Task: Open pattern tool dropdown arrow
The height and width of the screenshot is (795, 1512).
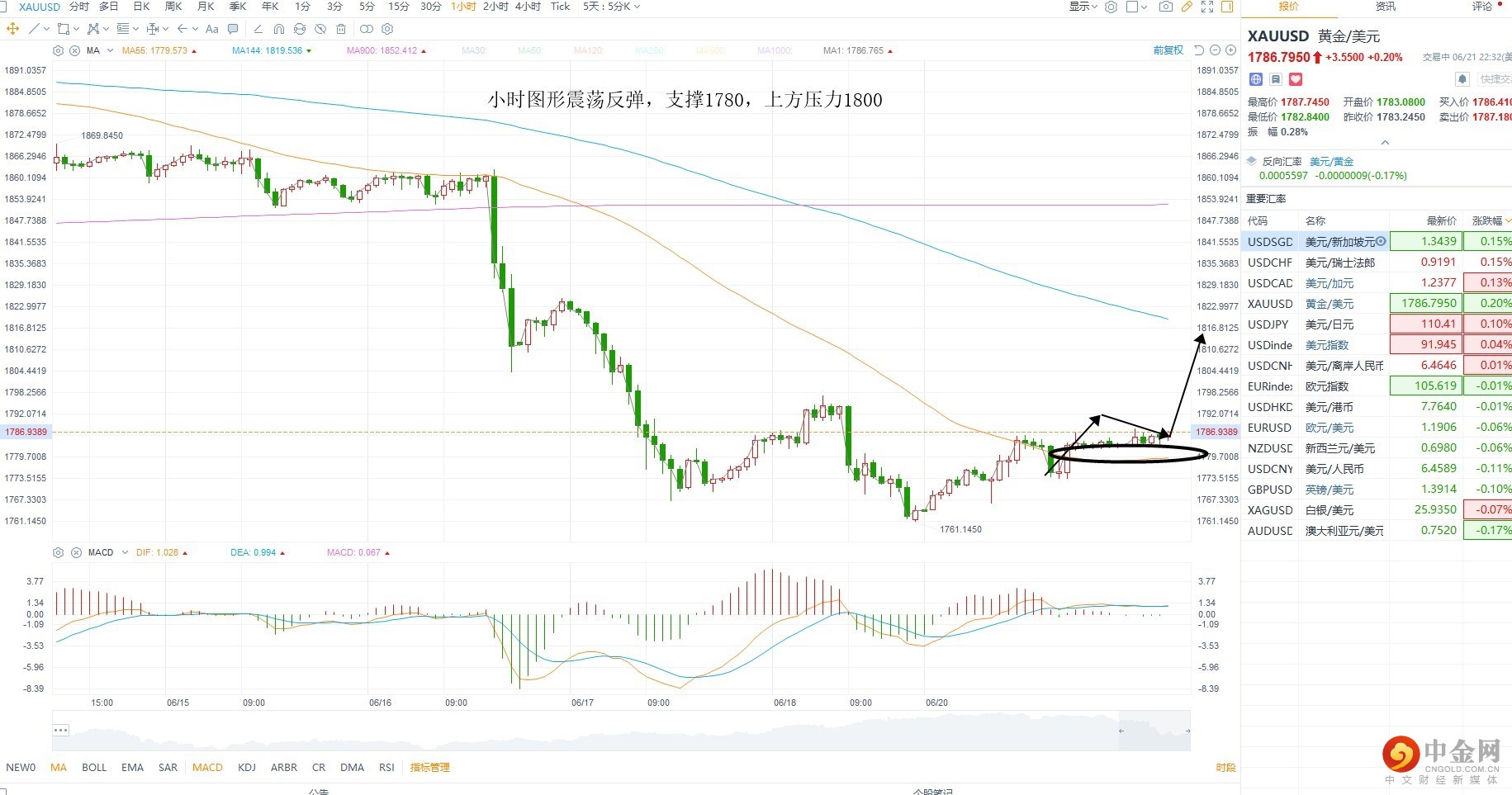Action: (x=106, y=30)
